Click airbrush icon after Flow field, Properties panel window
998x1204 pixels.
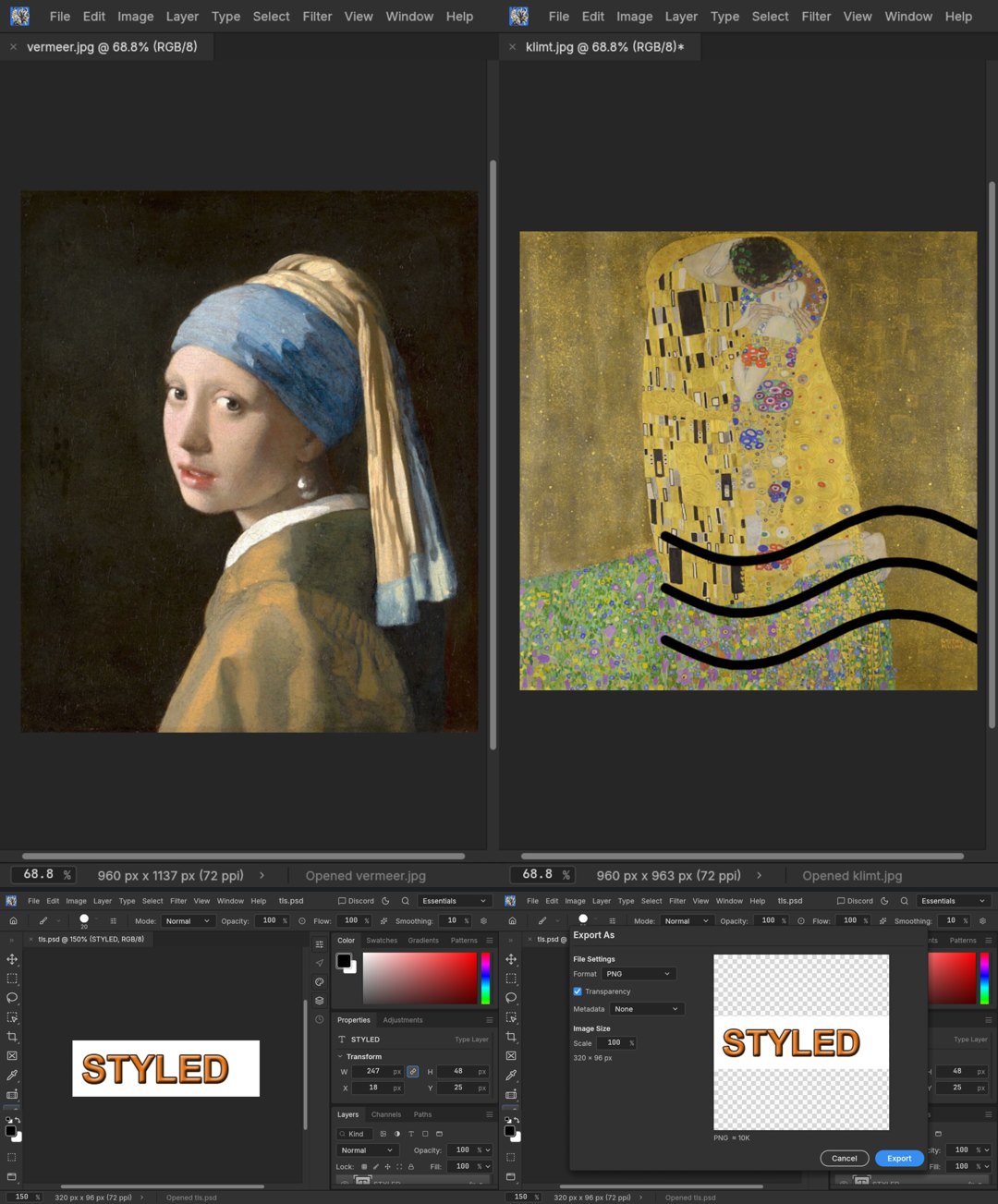[384, 921]
